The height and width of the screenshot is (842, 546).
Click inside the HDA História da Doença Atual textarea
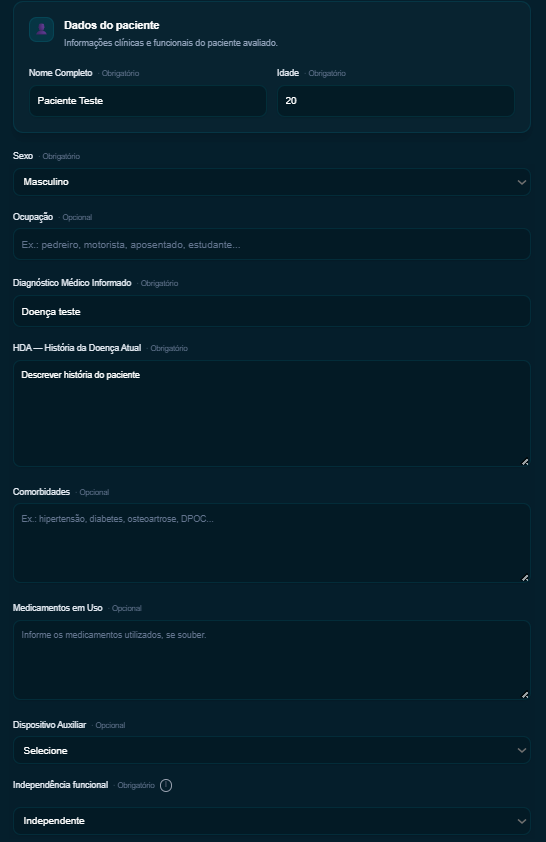coord(272,413)
